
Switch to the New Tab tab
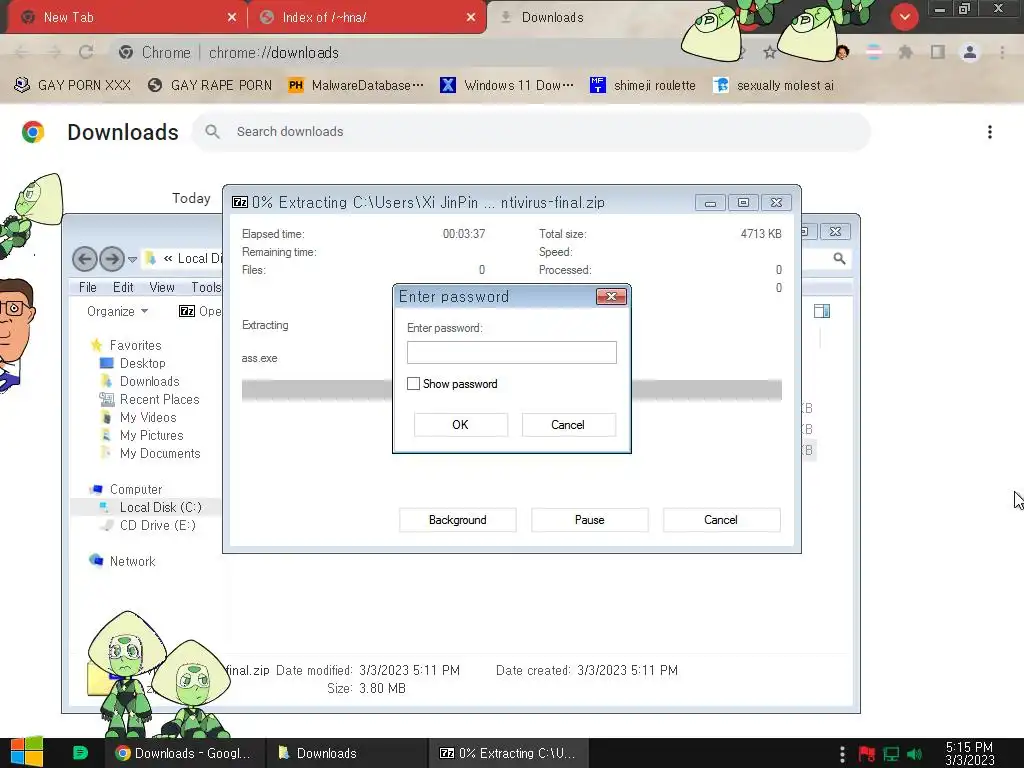click(x=124, y=18)
